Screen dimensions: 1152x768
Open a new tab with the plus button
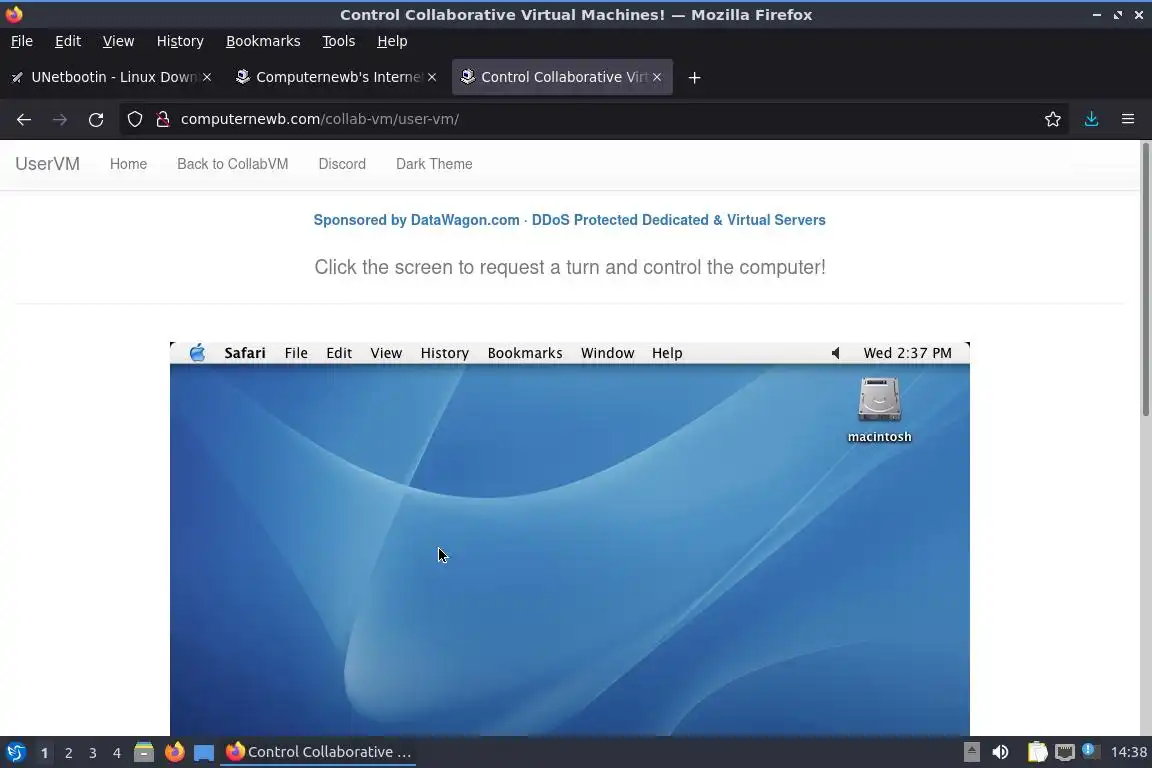coord(694,77)
